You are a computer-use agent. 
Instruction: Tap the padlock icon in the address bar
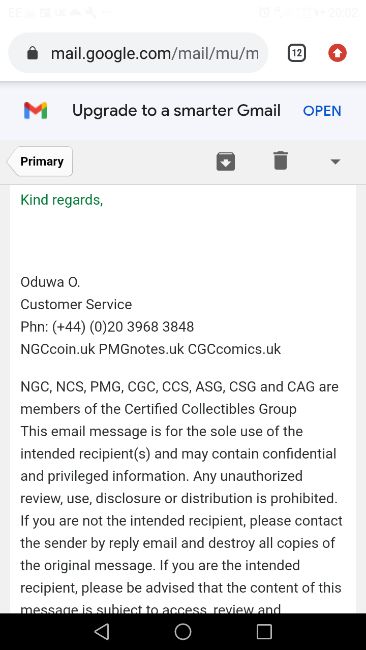click(x=32, y=53)
